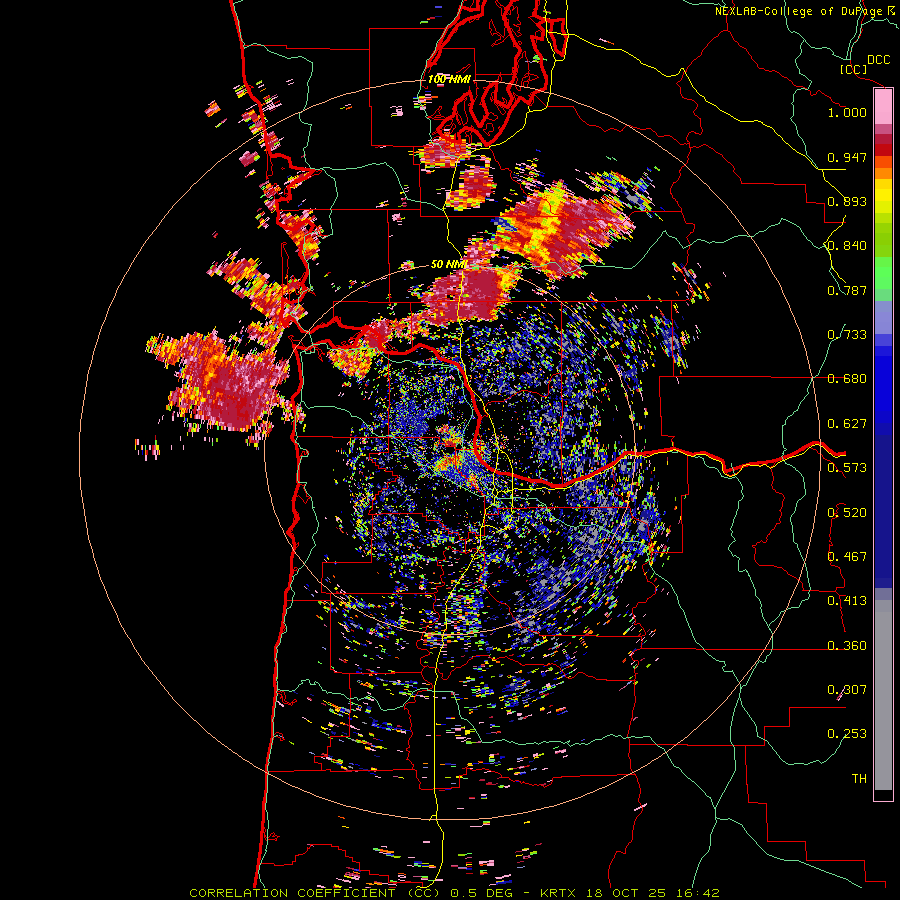Image resolution: width=900 pixels, height=900 pixels.
Task: Select the 0.467 legend value
Action: [847, 557]
